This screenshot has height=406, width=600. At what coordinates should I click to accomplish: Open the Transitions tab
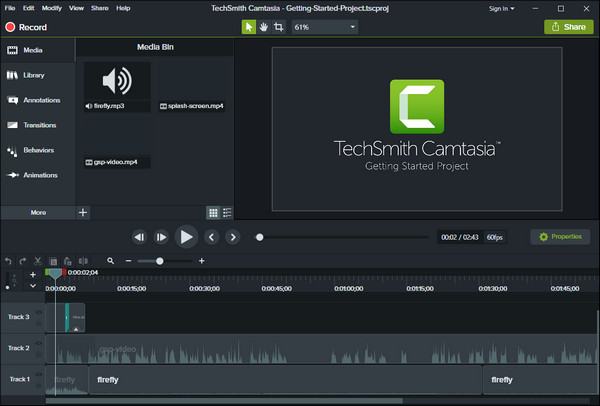[x=38, y=125]
